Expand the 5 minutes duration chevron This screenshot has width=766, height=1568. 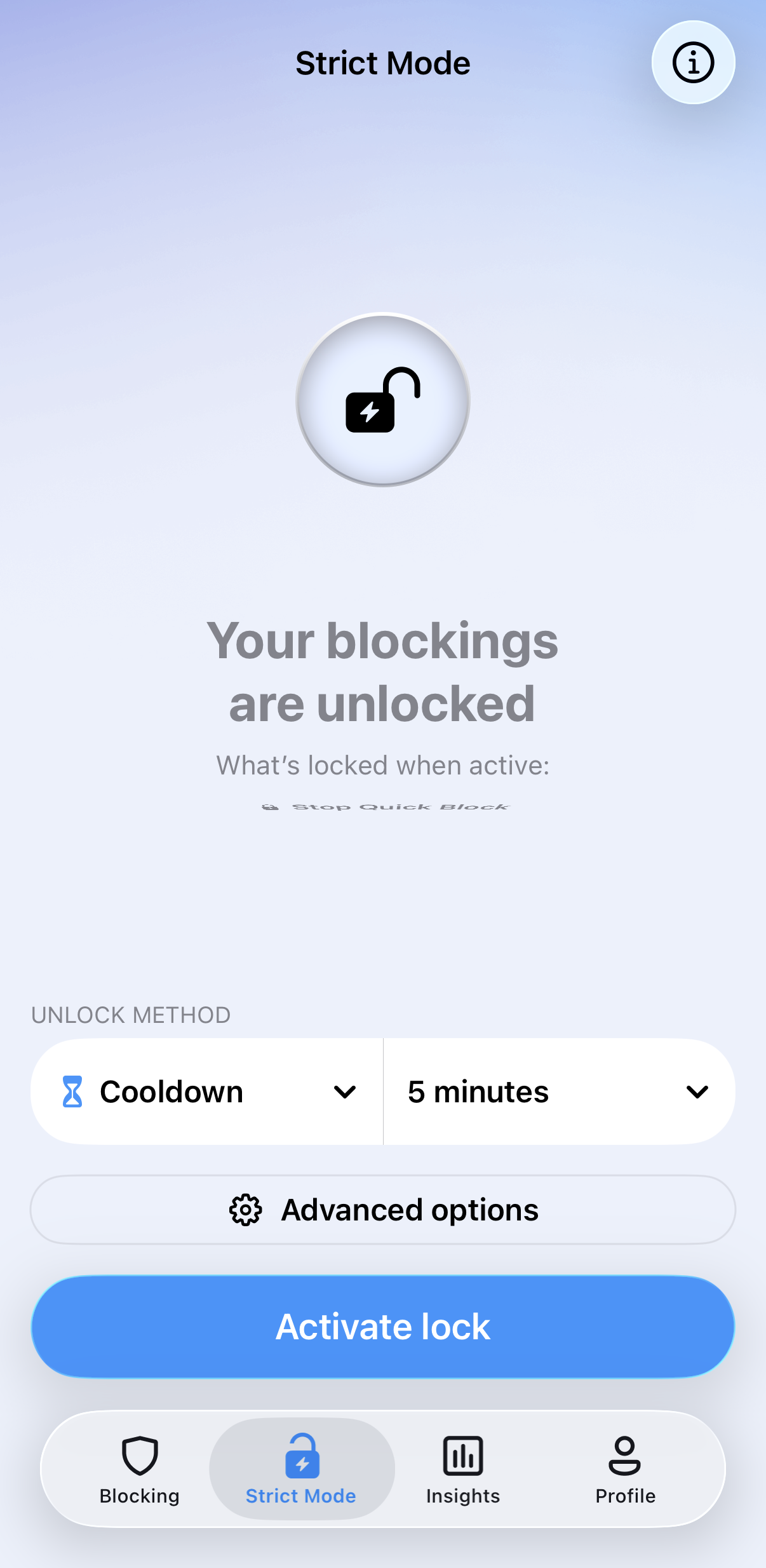[x=697, y=1092]
